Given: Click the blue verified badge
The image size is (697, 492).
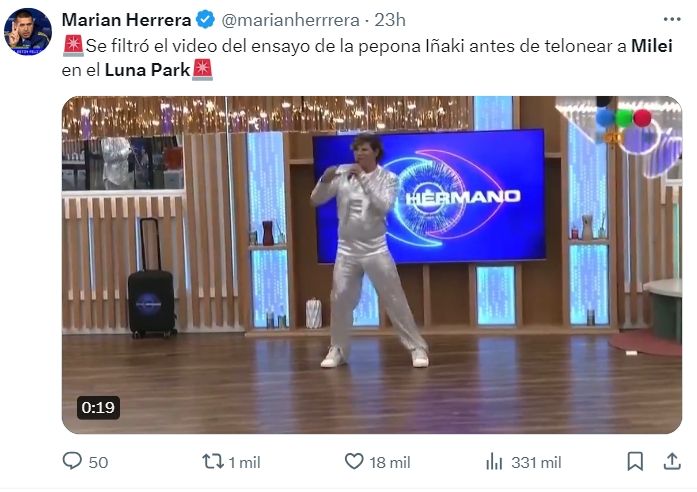Looking at the screenshot, I should coord(205,20).
